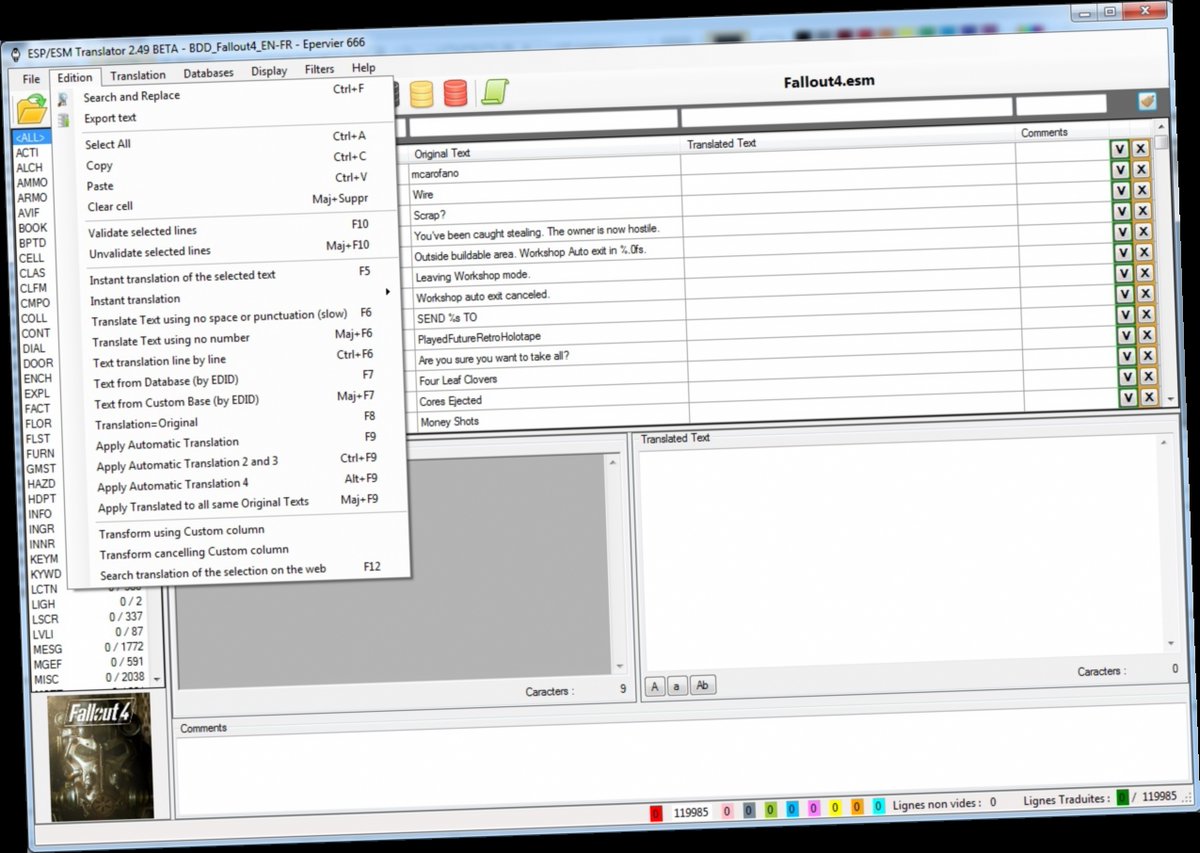The image size is (1200, 853).
Task: Open the Databases menu
Action: click(208, 73)
